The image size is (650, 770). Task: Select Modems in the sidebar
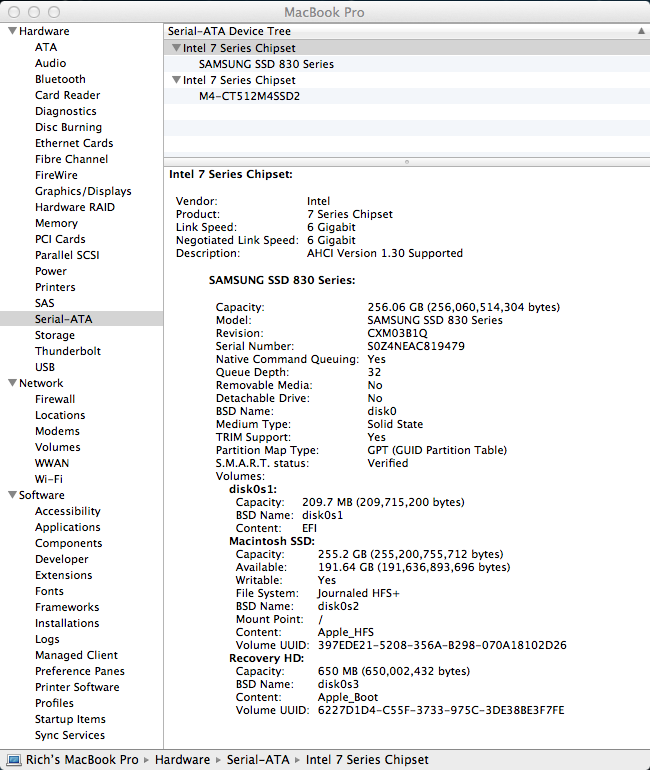57,431
